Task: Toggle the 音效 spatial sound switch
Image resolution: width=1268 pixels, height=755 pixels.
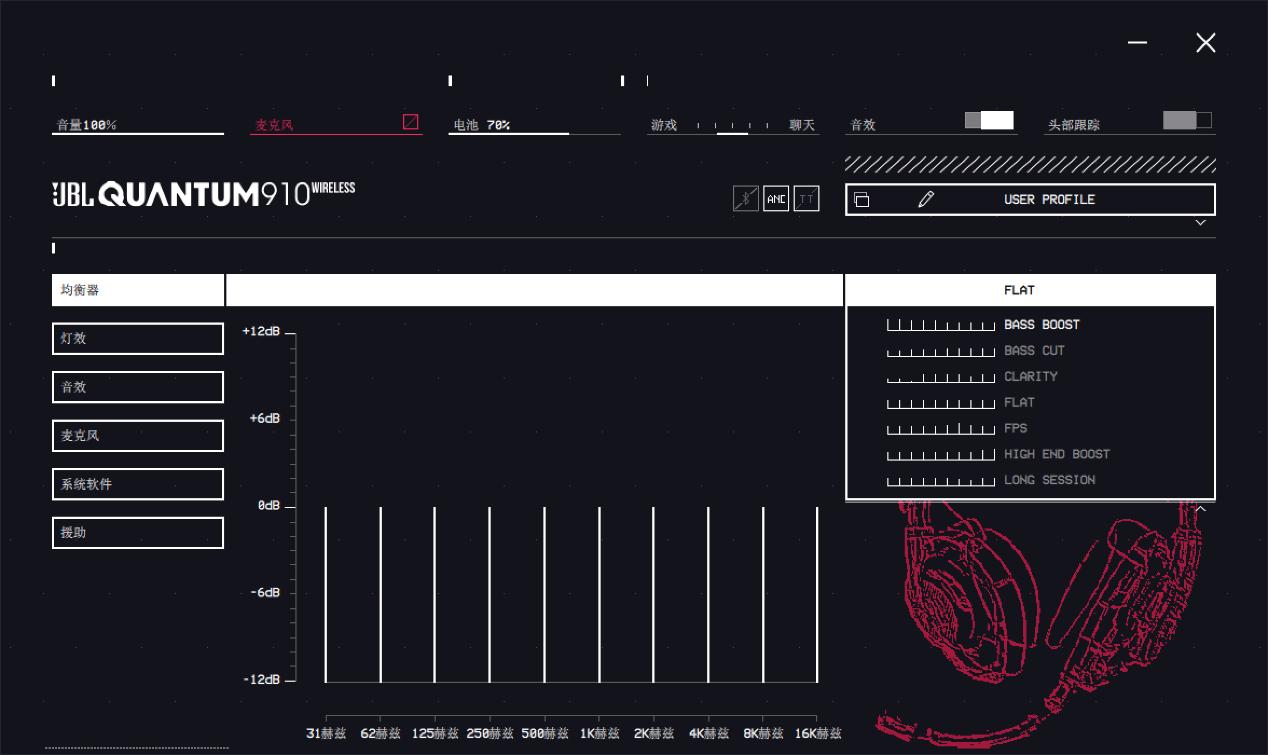Action: click(989, 120)
